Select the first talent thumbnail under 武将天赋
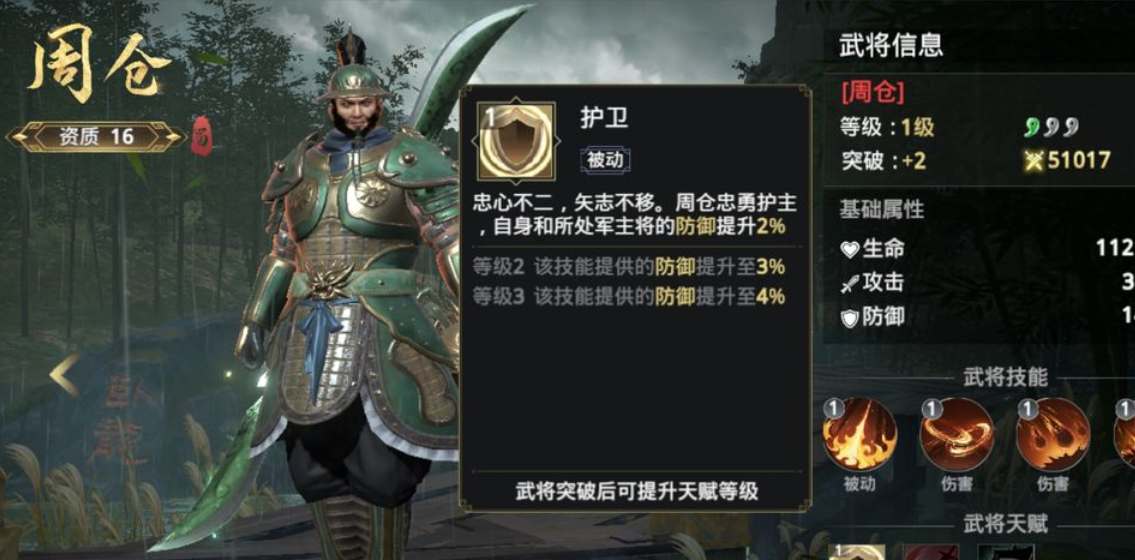 coord(857,552)
